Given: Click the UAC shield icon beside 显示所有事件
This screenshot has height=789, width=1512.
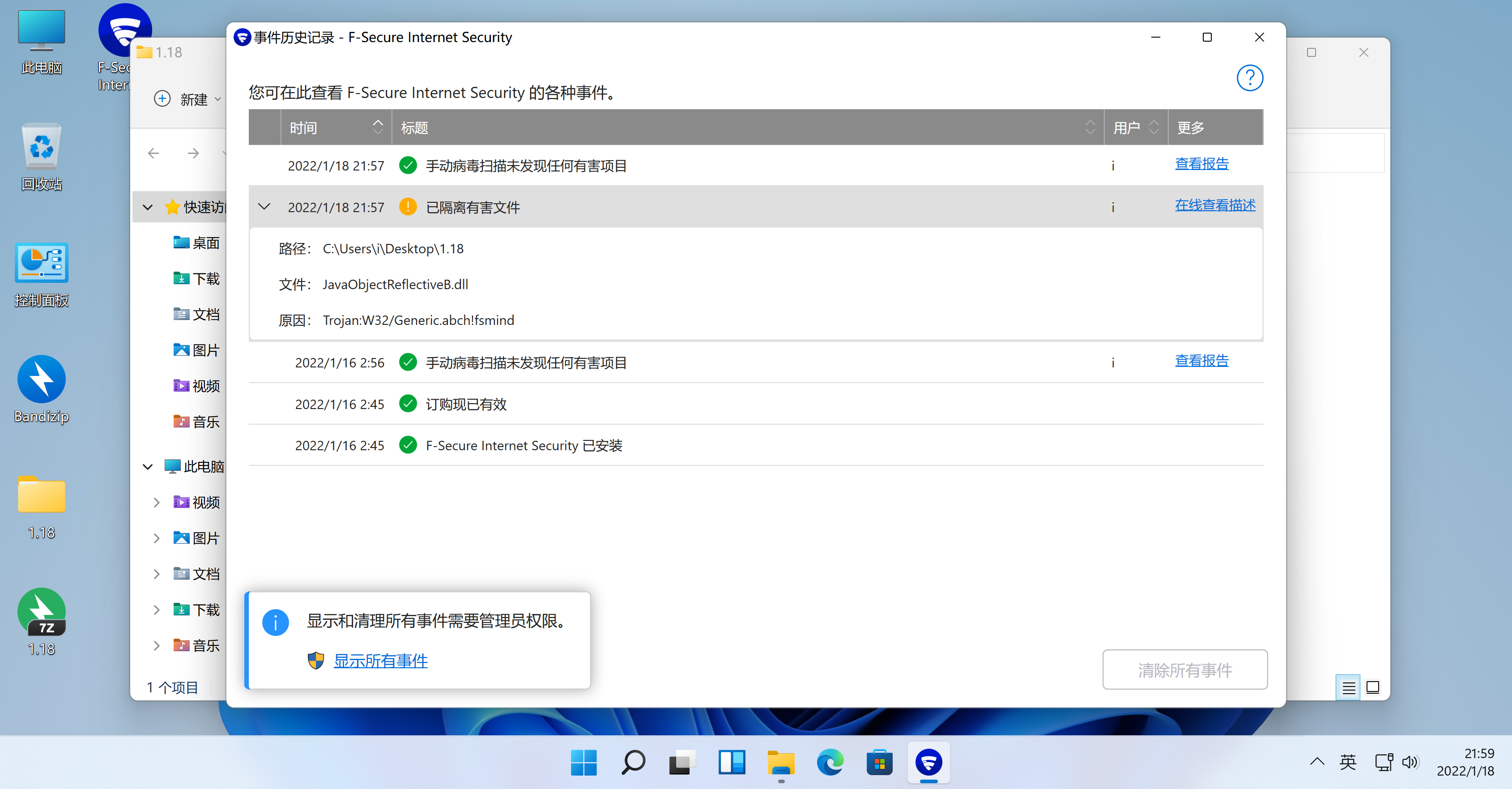Looking at the screenshot, I should click(316, 661).
